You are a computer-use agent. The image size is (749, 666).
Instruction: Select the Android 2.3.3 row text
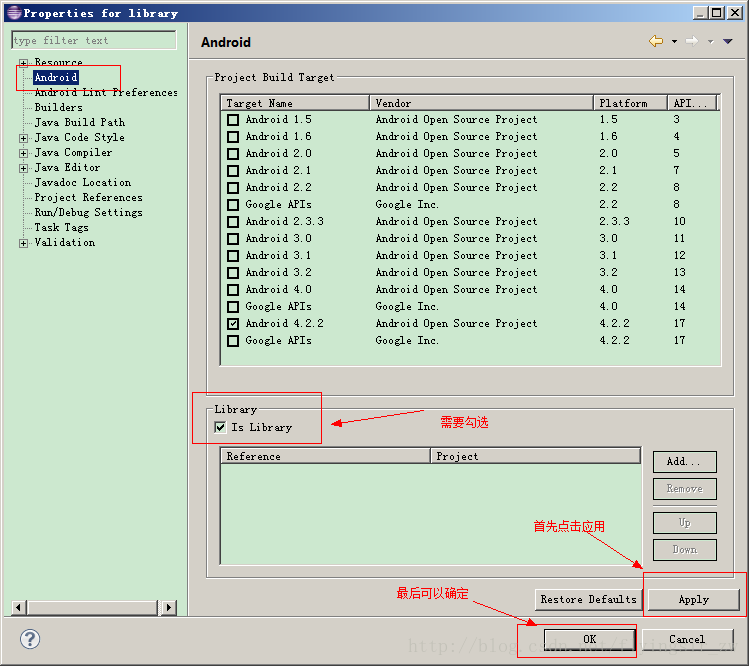tap(284, 222)
